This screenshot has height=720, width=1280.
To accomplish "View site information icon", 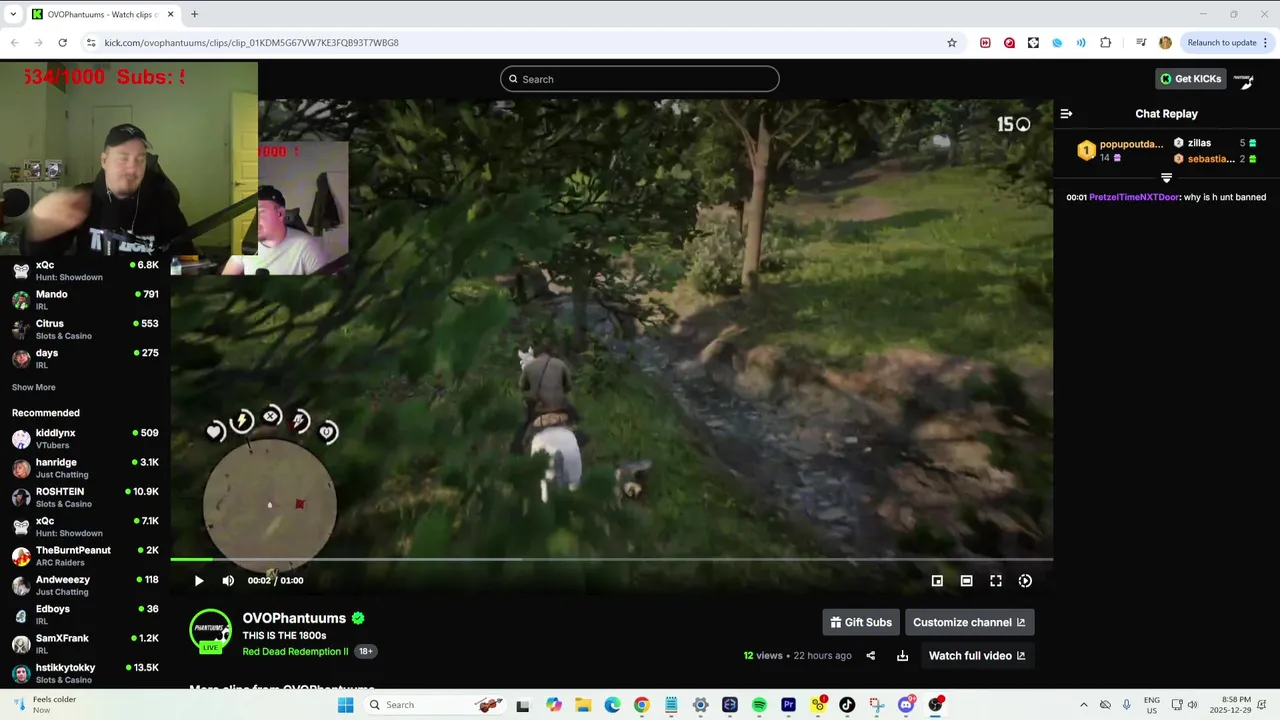I will click(x=91, y=43).
